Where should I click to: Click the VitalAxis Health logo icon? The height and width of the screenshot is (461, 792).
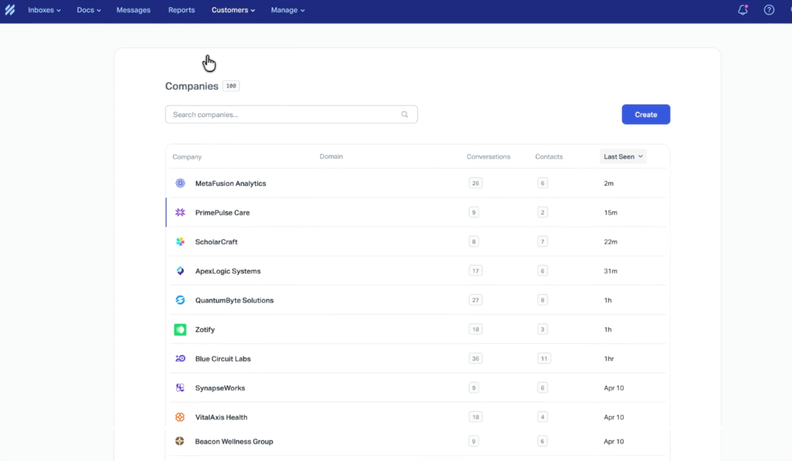180,417
